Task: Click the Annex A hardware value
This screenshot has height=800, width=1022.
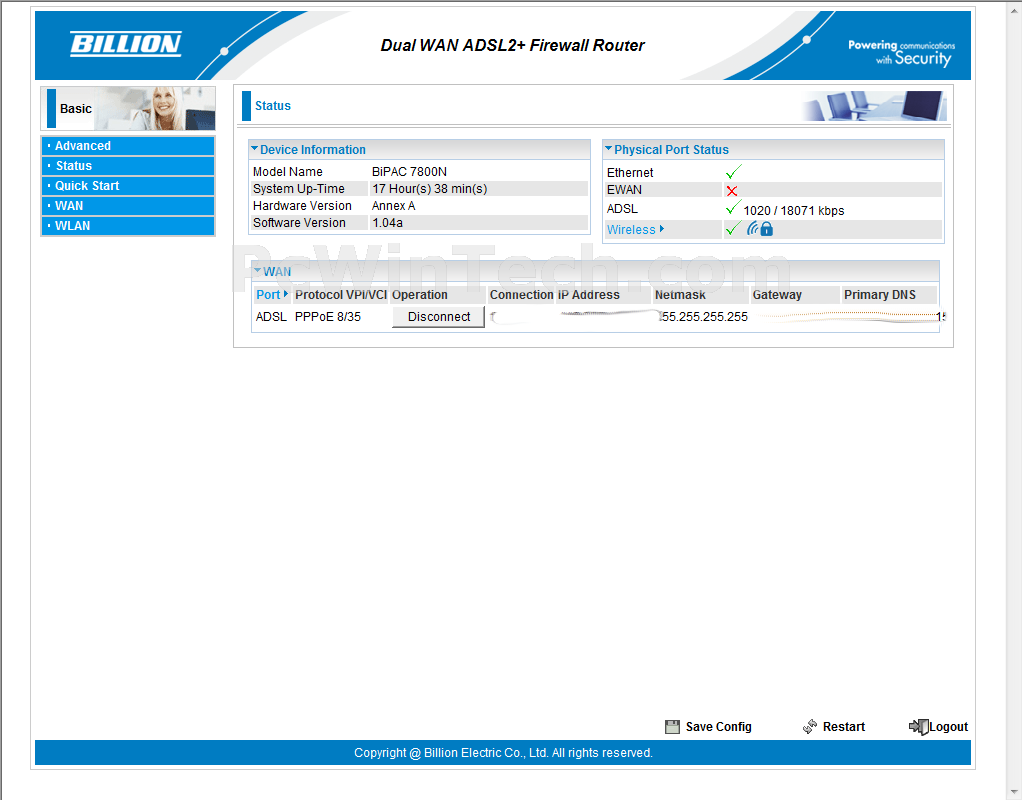Action: tap(394, 205)
